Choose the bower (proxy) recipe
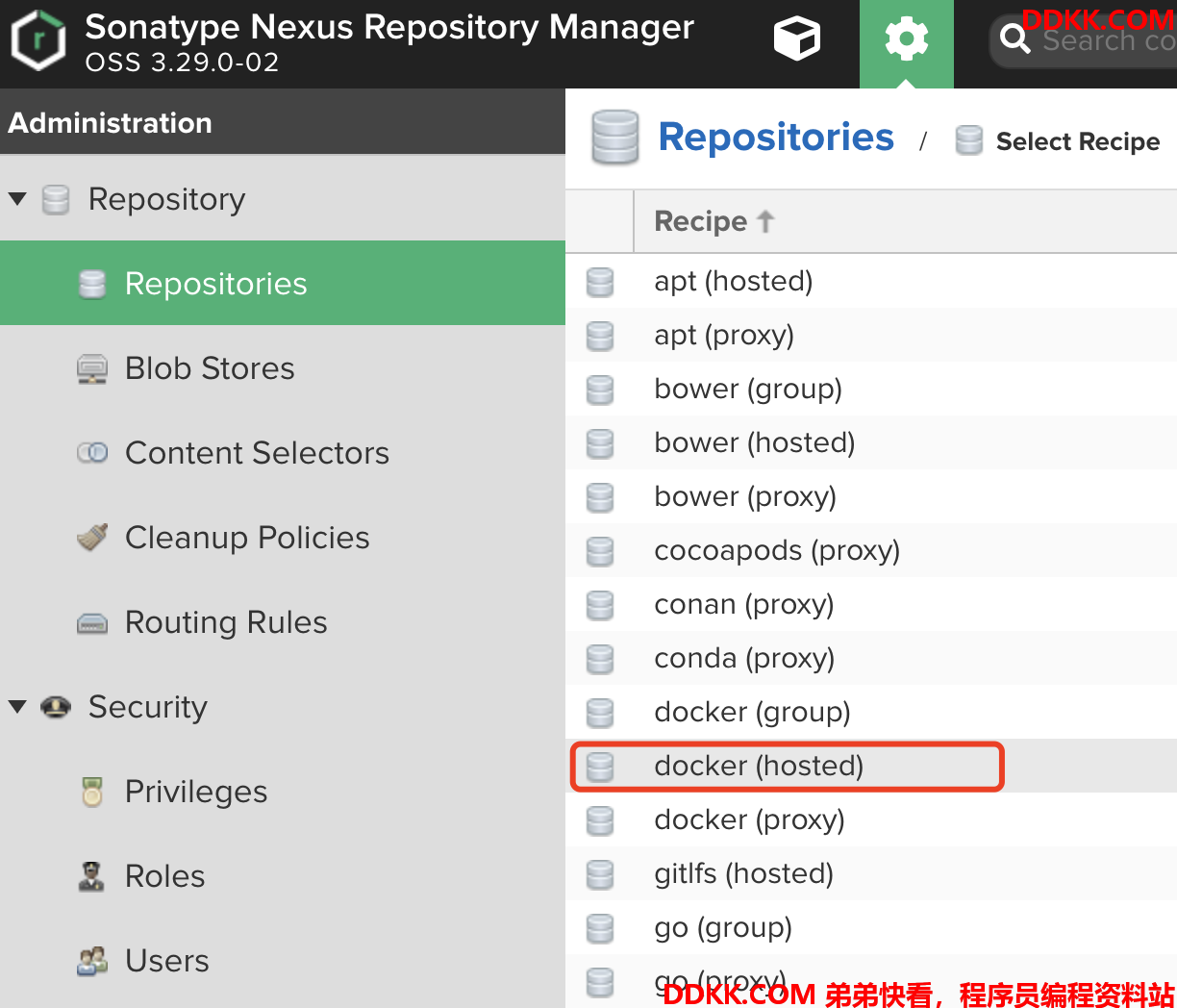 coord(871,496)
